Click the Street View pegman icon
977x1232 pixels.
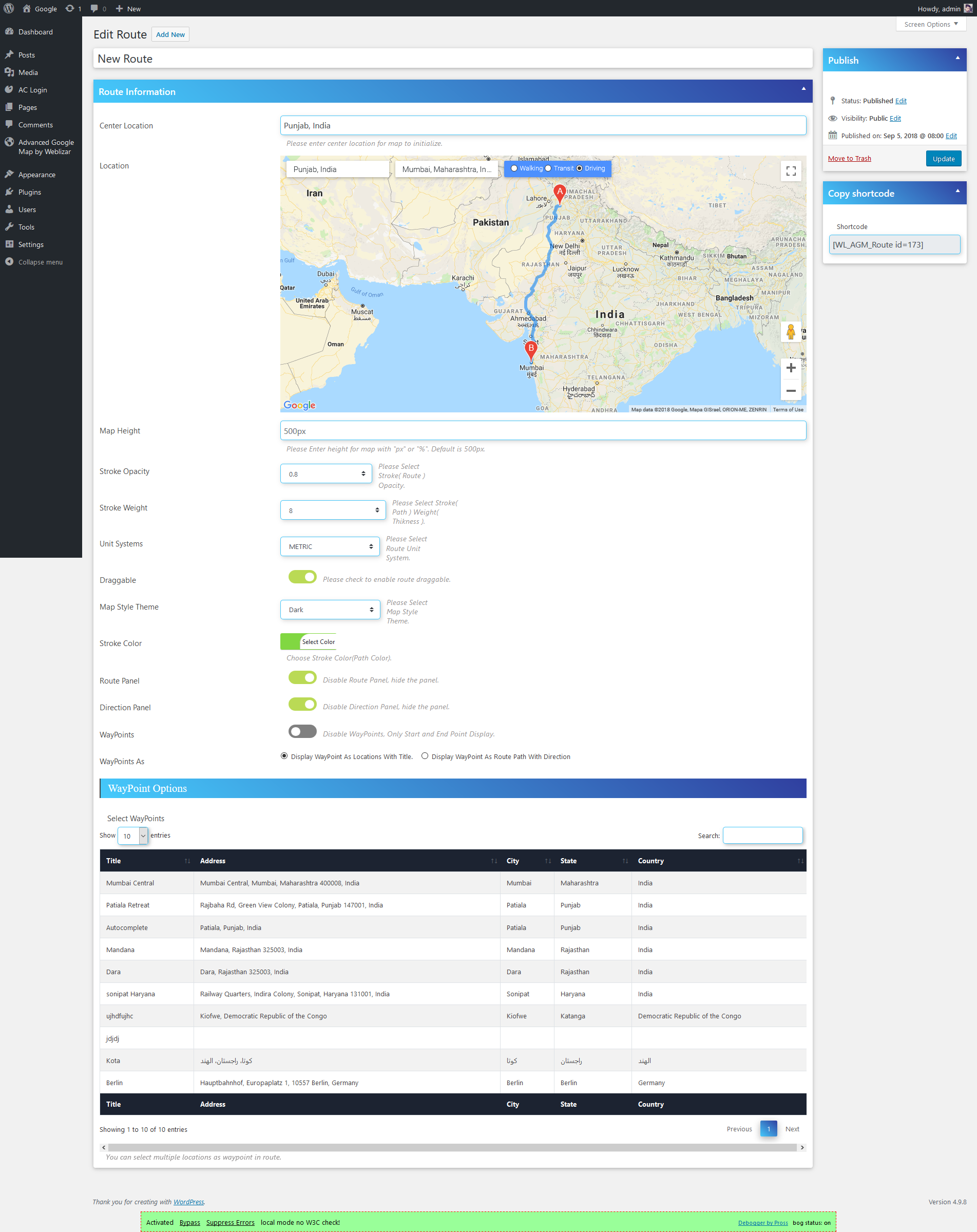point(791,331)
